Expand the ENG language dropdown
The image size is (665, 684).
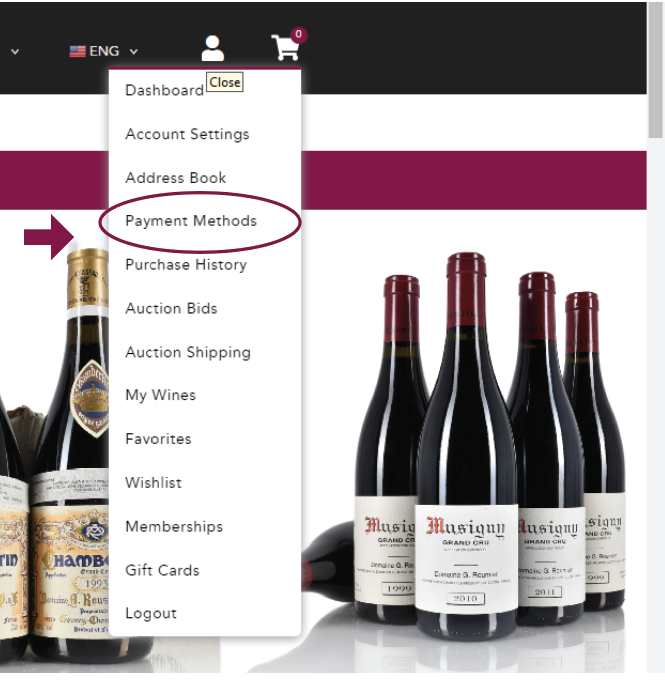104,51
